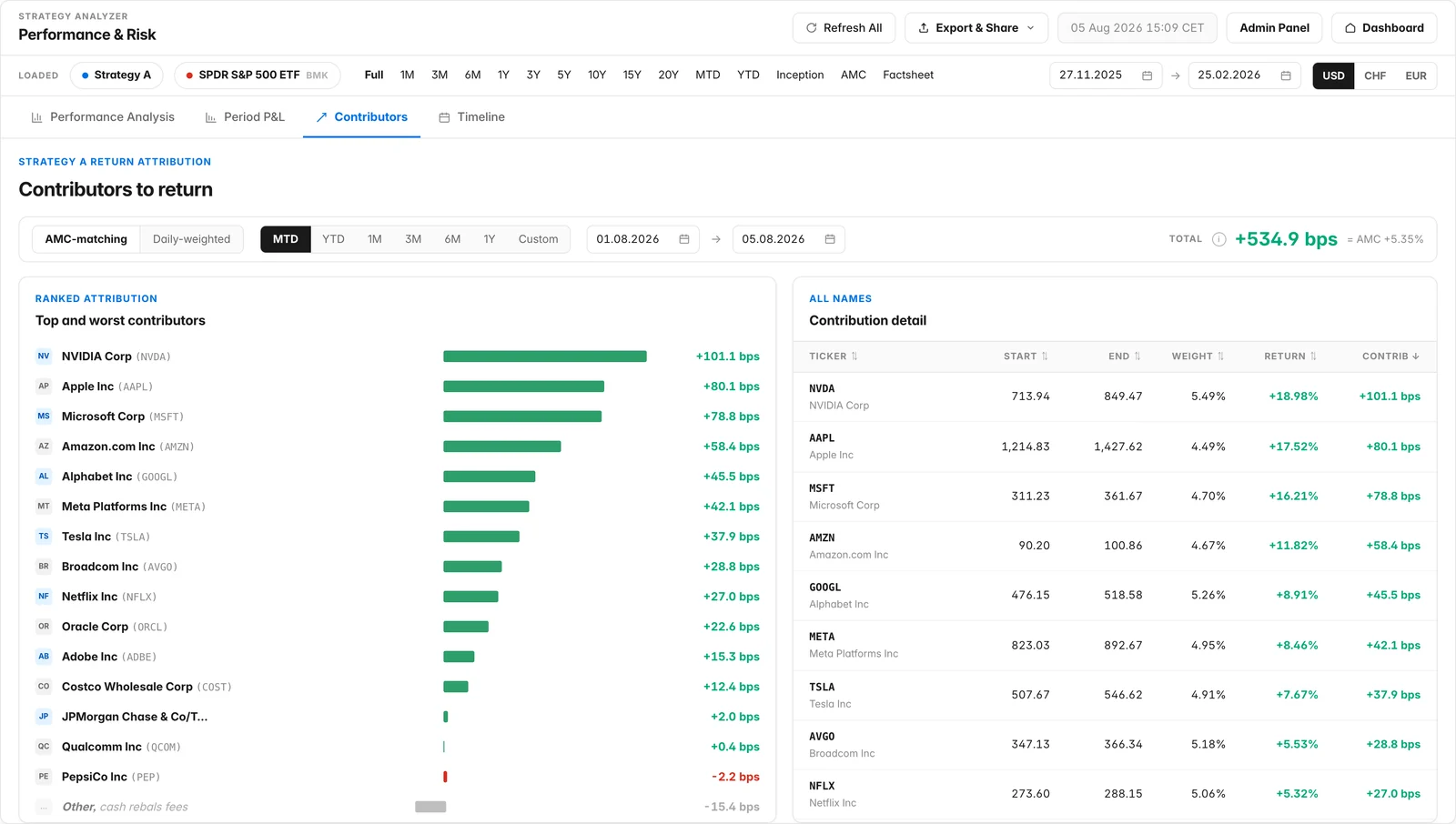Select the AMC period range
Viewport: 1456px width, 824px height.
[x=854, y=75]
